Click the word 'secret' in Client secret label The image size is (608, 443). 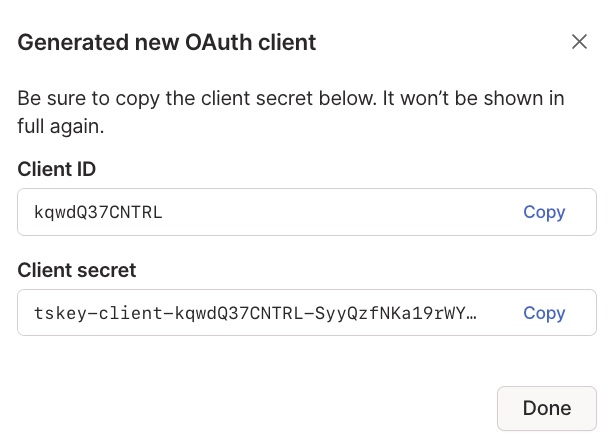[107, 270]
